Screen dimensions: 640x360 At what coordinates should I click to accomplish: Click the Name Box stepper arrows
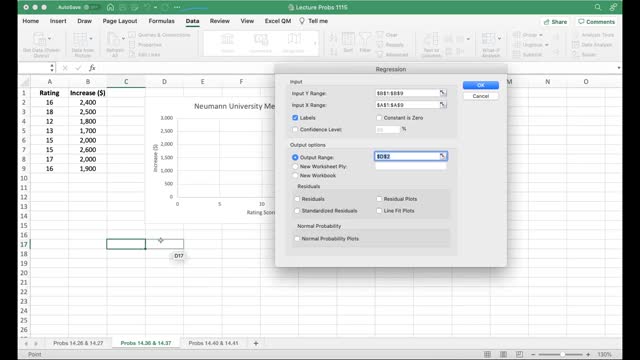pyautogui.click(x=52, y=68)
